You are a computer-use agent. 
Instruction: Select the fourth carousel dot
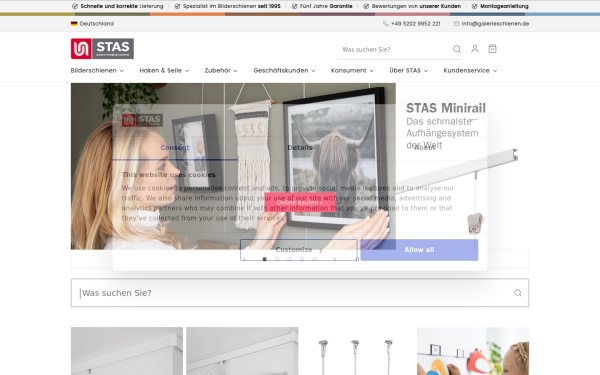(x=302, y=259)
